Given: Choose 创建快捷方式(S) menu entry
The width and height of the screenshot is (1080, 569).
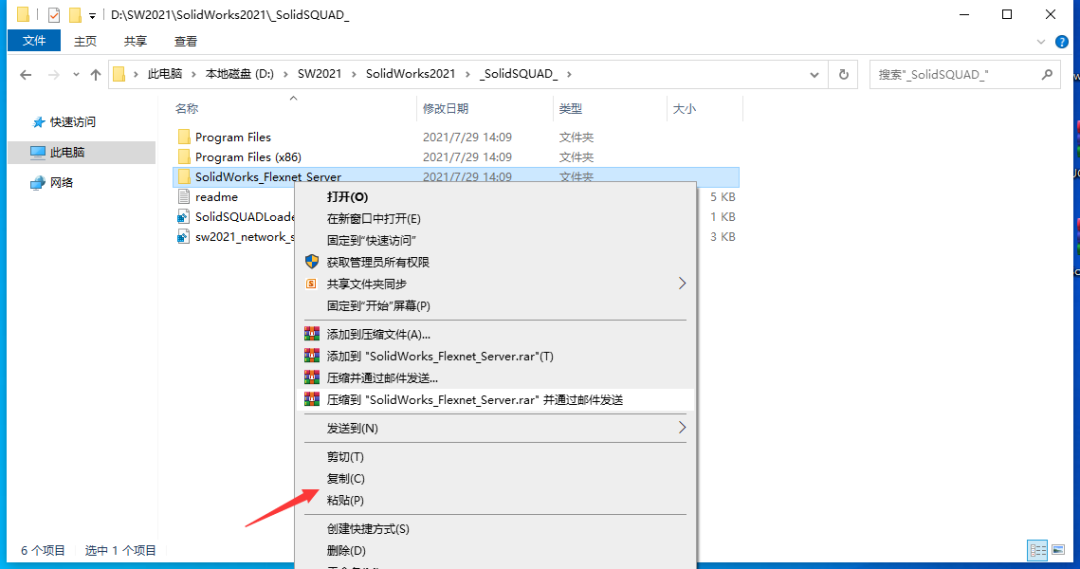Looking at the screenshot, I should tap(495, 529).
